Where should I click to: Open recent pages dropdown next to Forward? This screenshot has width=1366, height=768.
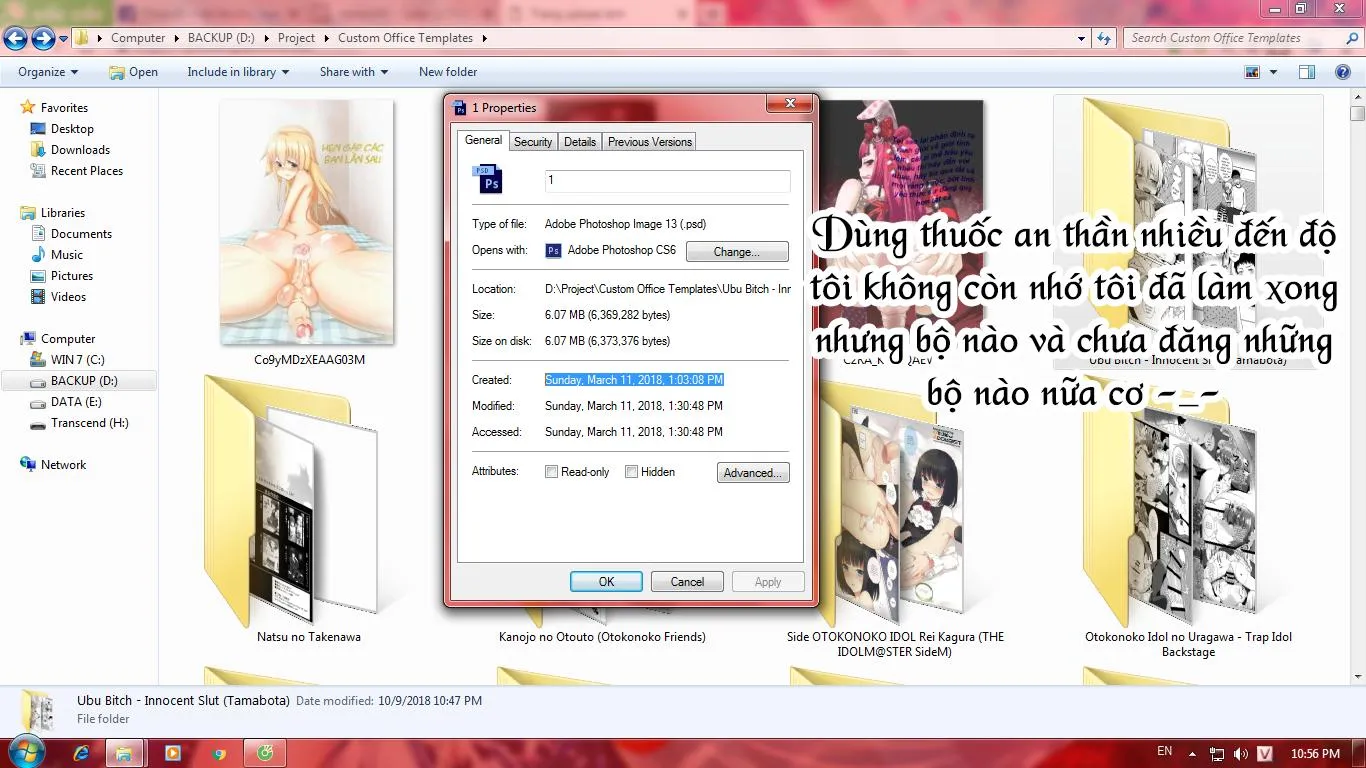coord(64,39)
